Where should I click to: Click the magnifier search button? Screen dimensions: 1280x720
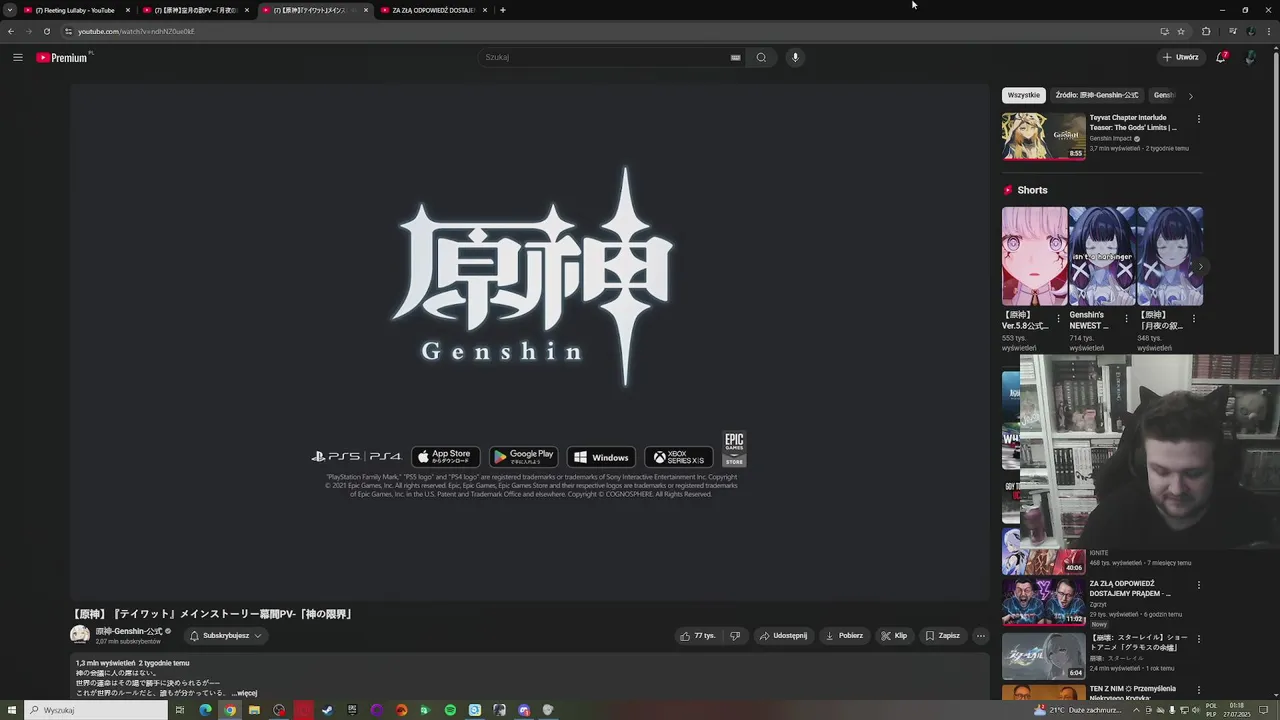coord(761,57)
